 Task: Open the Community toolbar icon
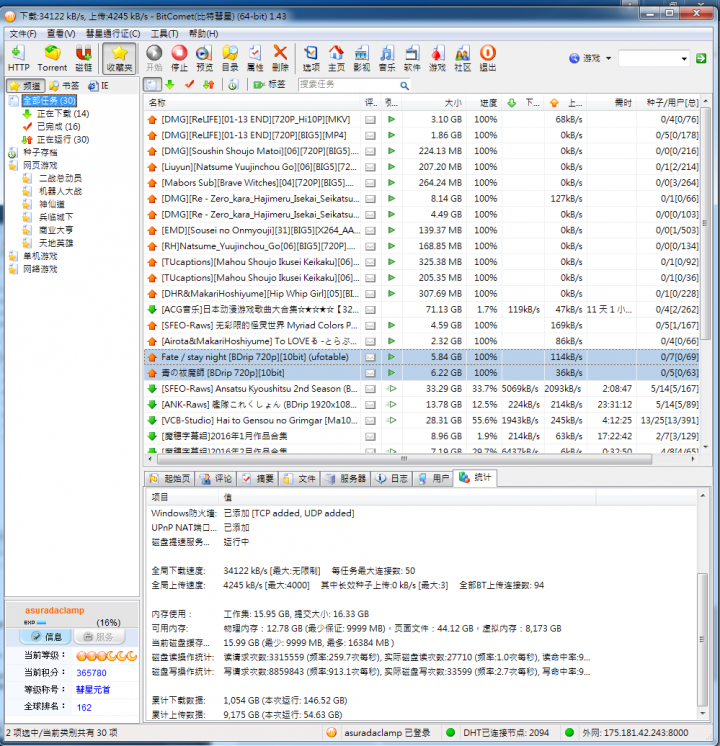[463, 58]
